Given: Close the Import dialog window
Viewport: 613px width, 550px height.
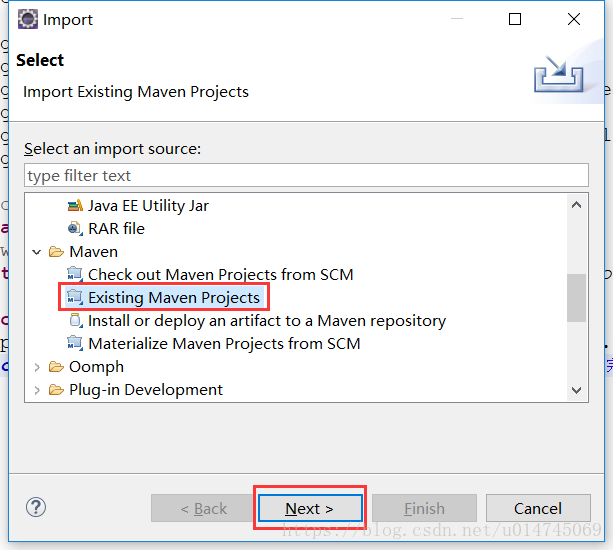Looking at the screenshot, I should pyautogui.click(x=574, y=19).
